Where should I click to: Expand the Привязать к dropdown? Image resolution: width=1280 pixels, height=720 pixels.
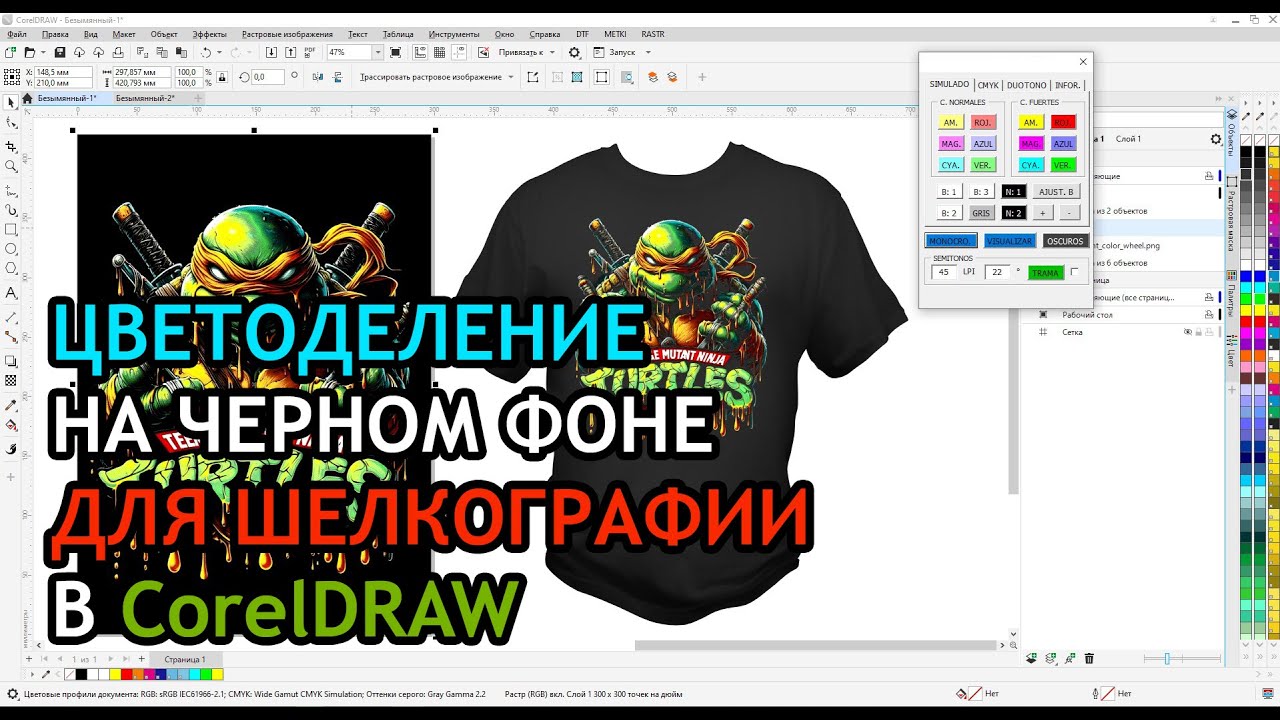tap(553, 52)
